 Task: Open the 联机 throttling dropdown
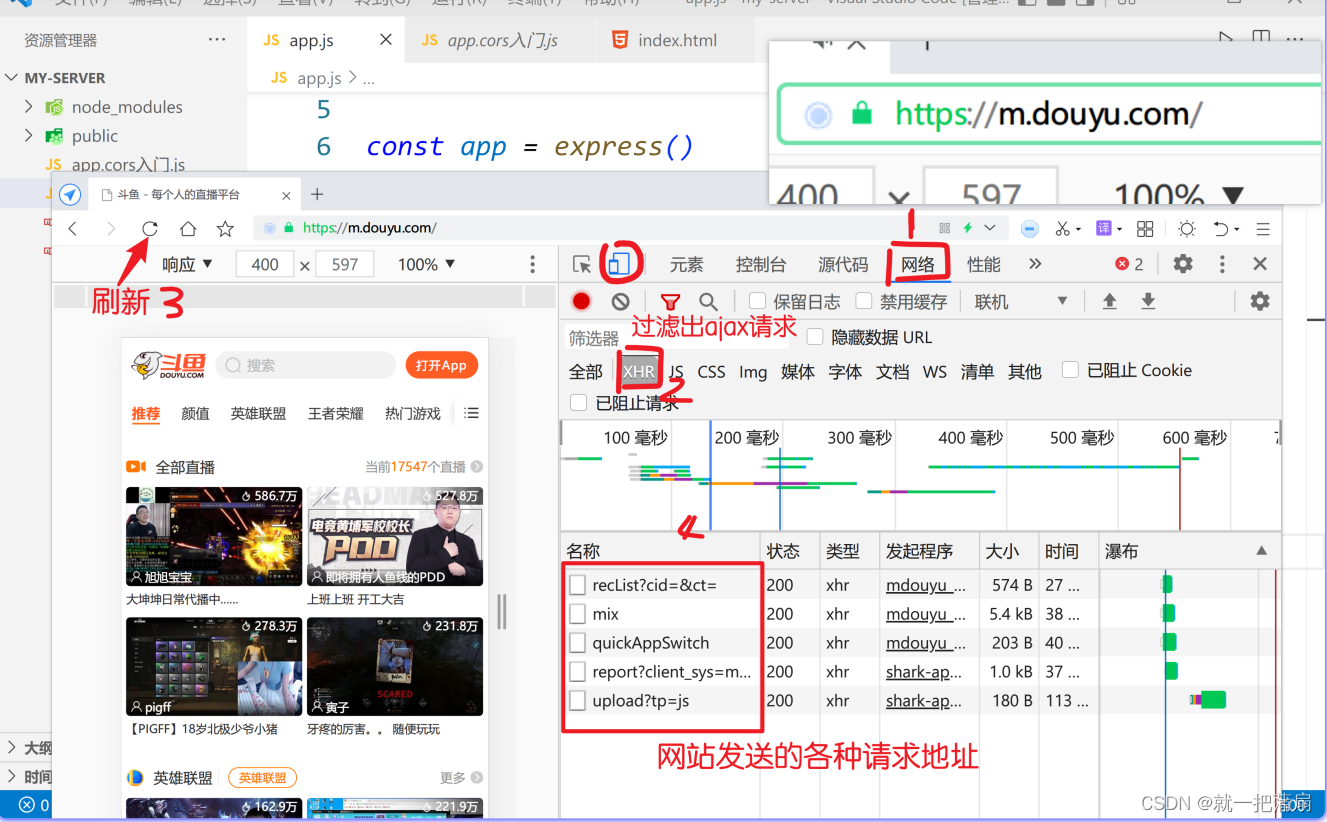coord(1021,301)
